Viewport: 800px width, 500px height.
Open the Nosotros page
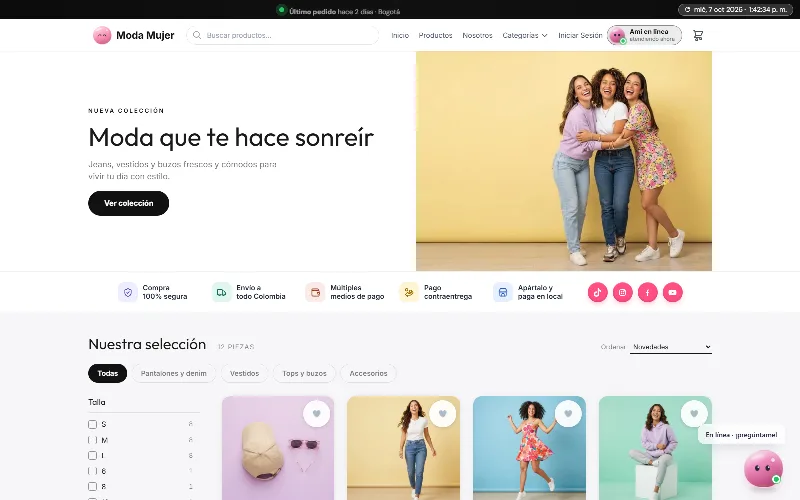[x=477, y=35]
